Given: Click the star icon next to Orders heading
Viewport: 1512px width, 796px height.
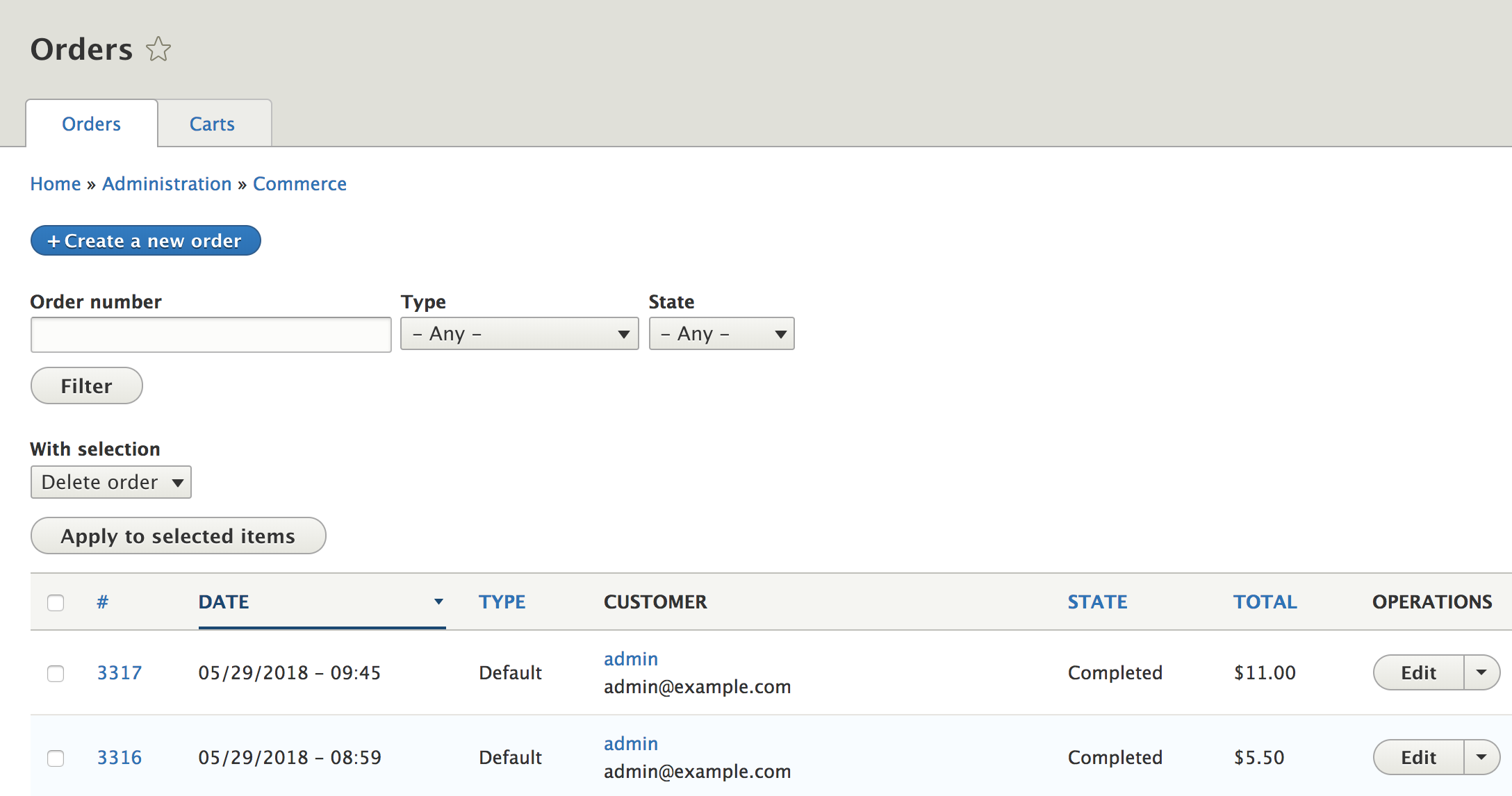Looking at the screenshot, I should pos(158,49).
